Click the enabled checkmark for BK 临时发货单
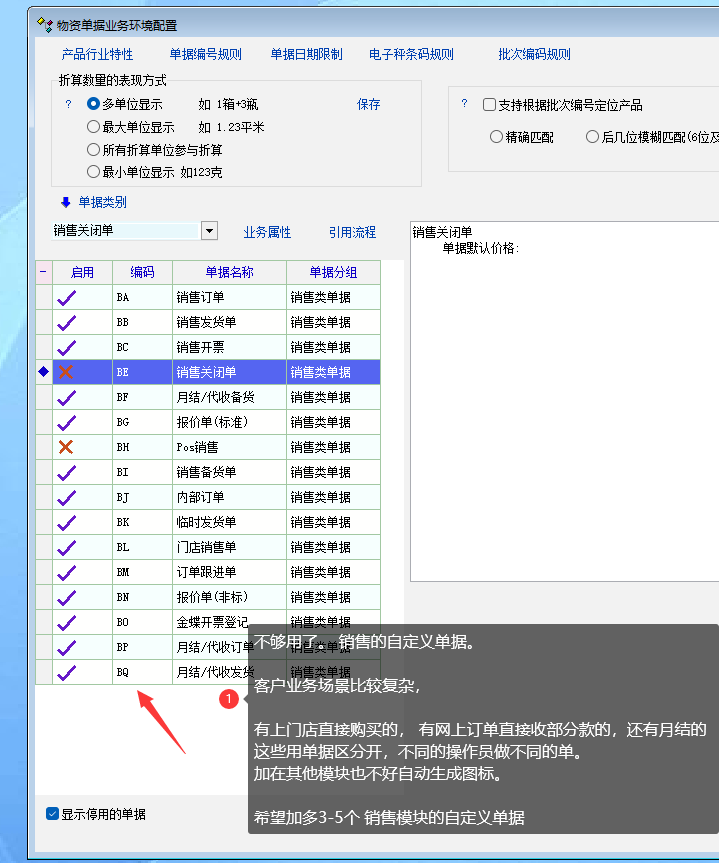 click(66, 522)
